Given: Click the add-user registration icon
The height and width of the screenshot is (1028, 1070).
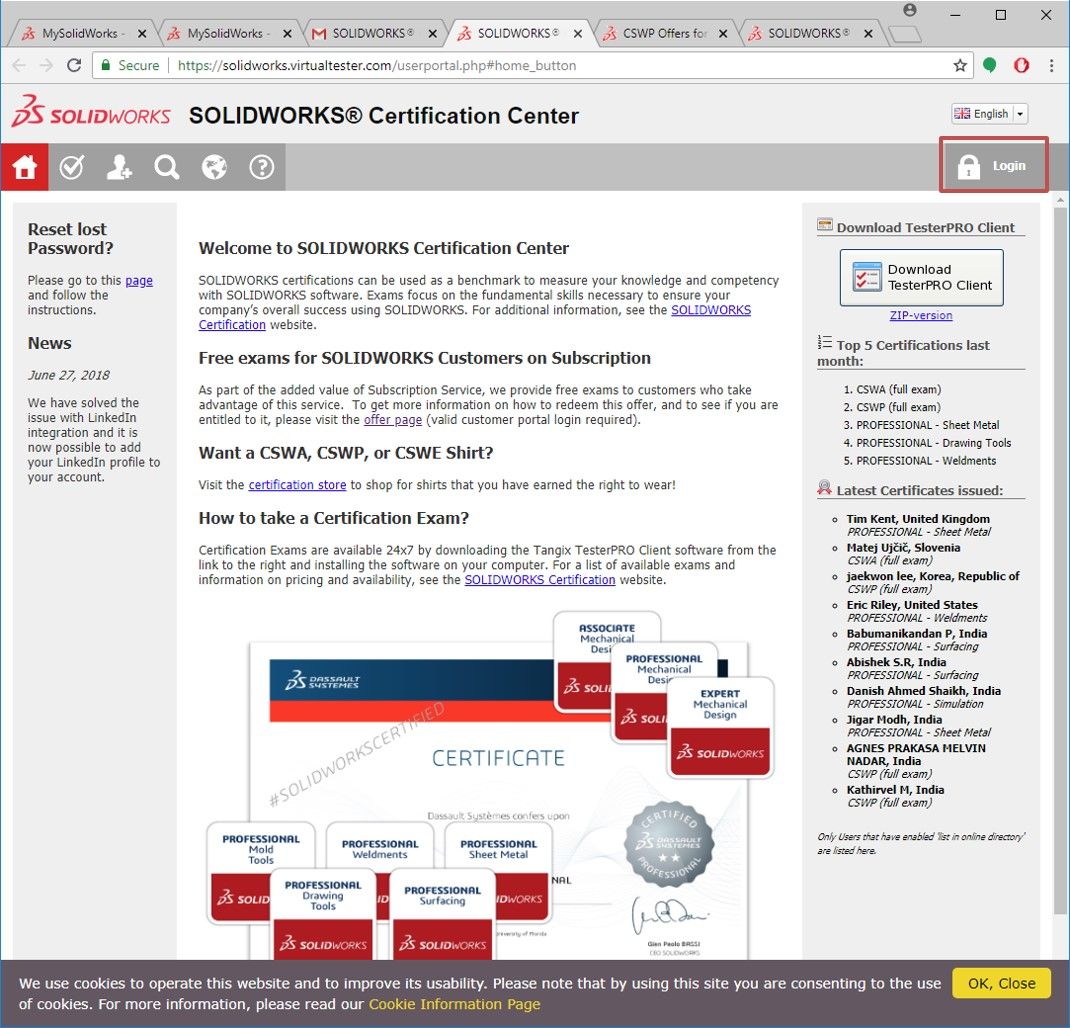Looking at the screenshot, I should coord(119,167).
